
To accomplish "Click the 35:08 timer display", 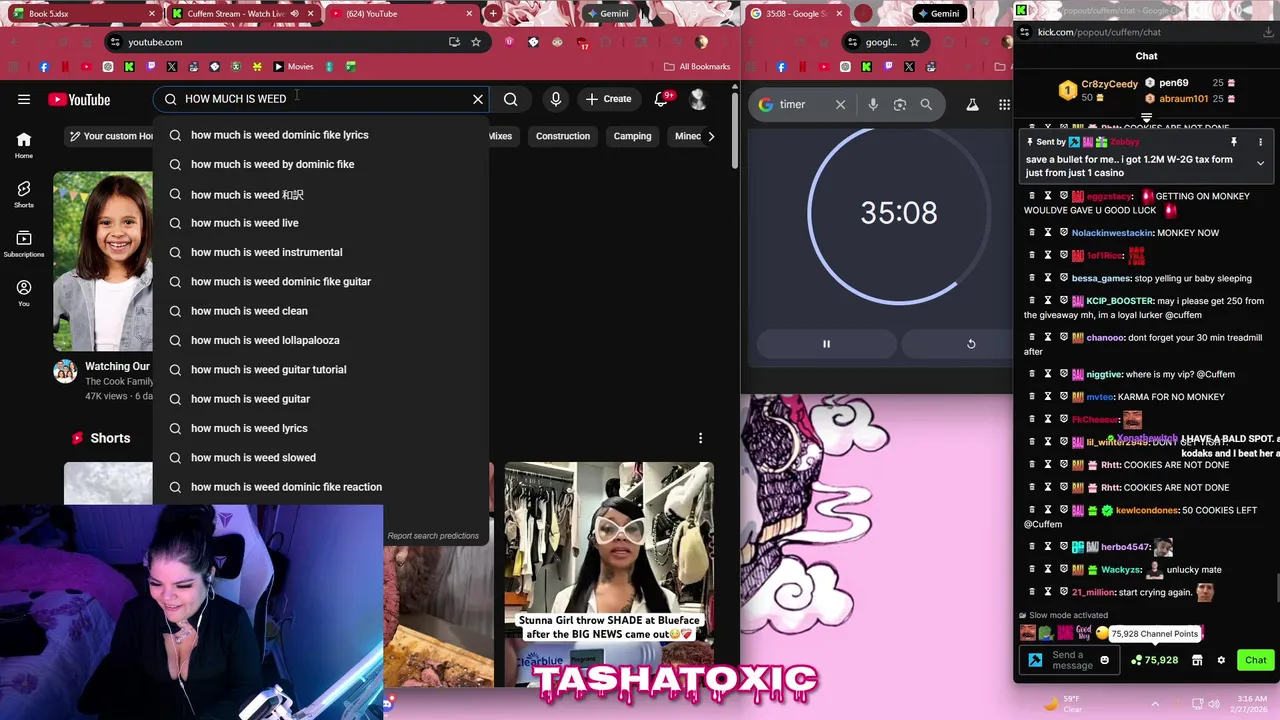I will coord(899,213).
